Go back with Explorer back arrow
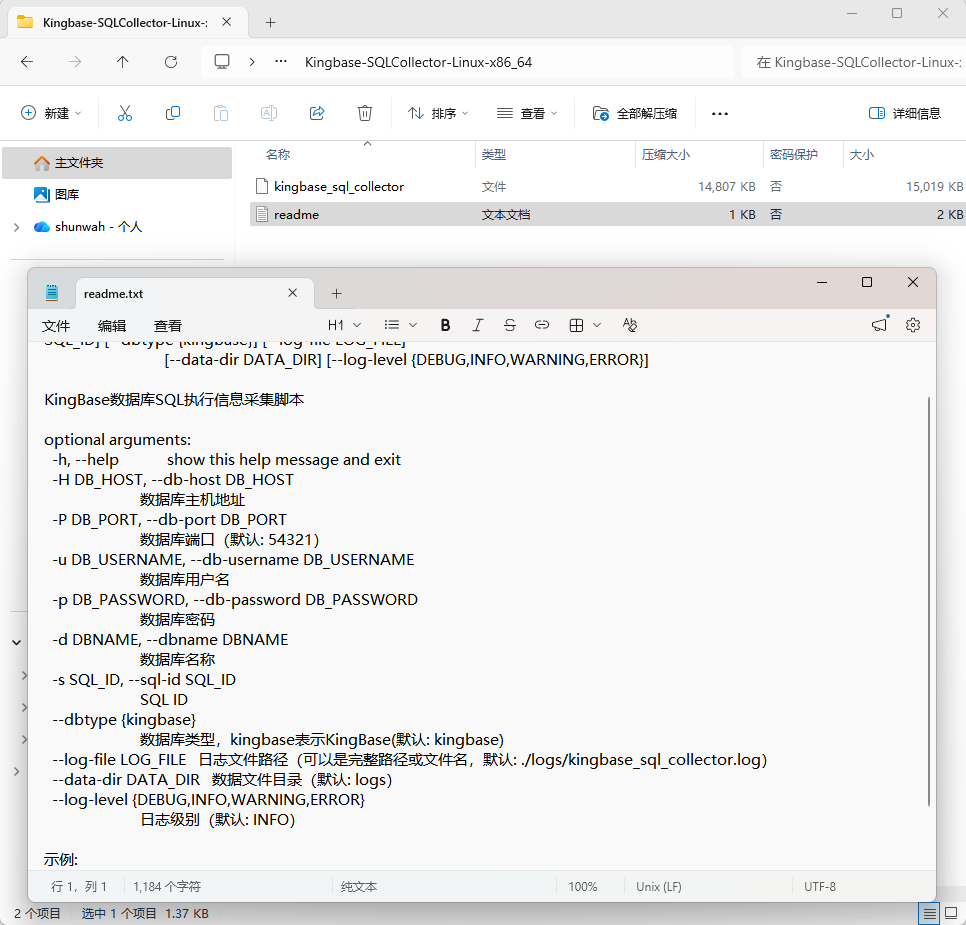The height and width of the screenshot is (925, 966). [x=26, y=62]
